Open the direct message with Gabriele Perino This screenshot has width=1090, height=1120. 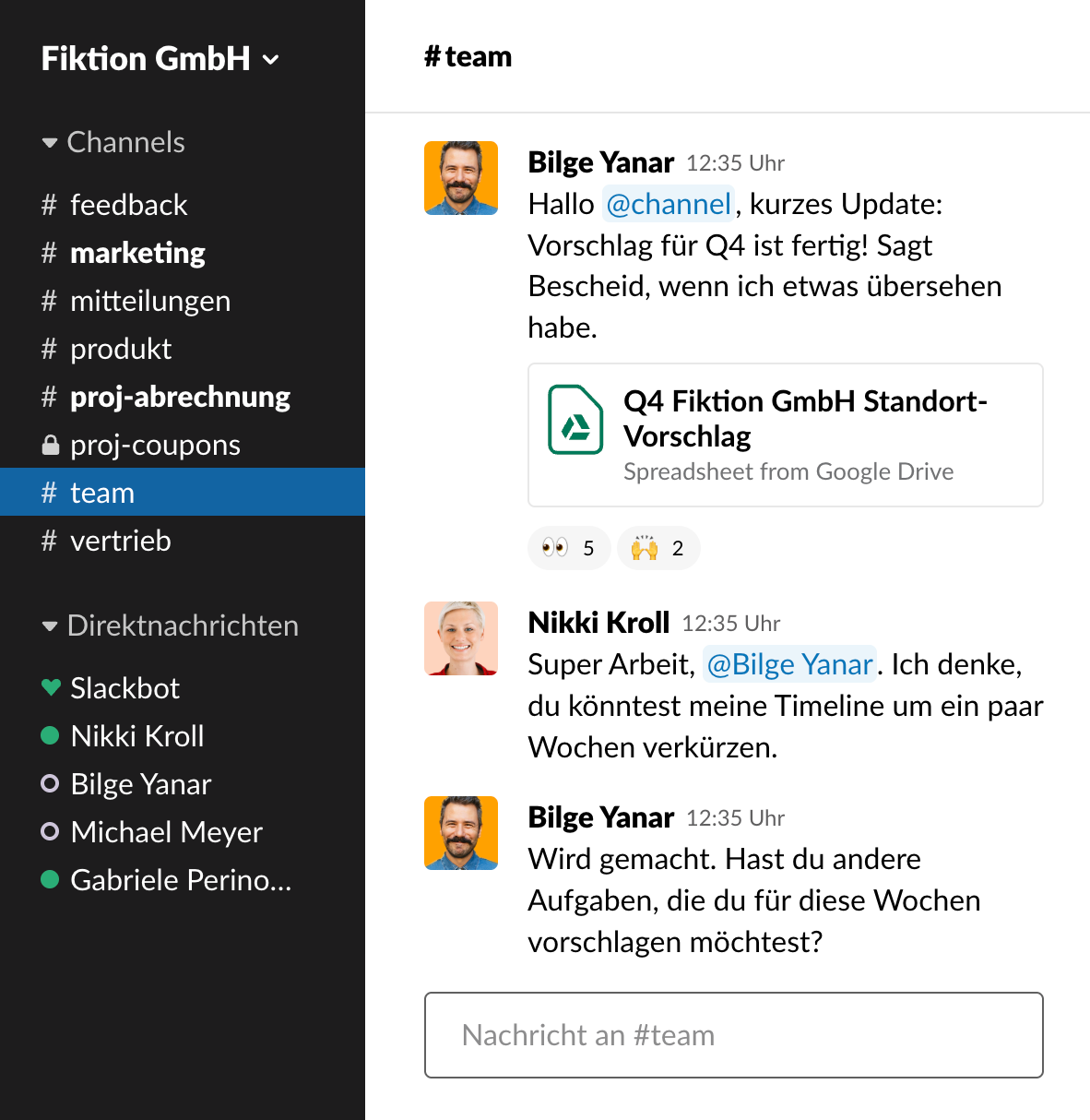click(x=183, y=880)
